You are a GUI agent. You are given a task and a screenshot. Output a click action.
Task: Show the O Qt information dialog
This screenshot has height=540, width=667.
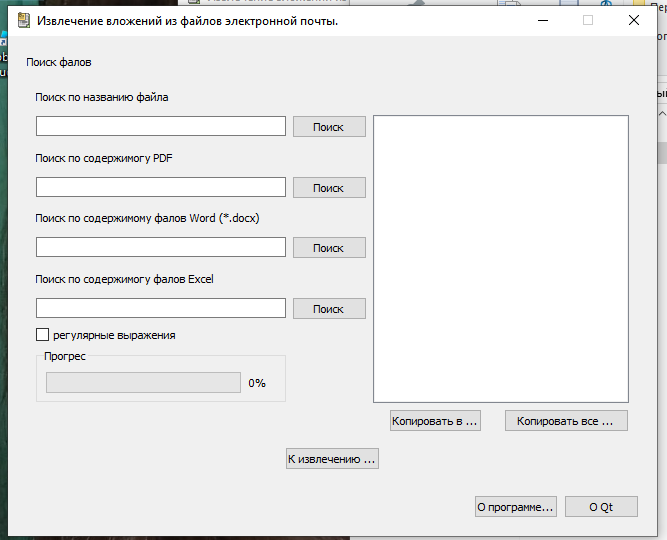[x=600, y=507]
